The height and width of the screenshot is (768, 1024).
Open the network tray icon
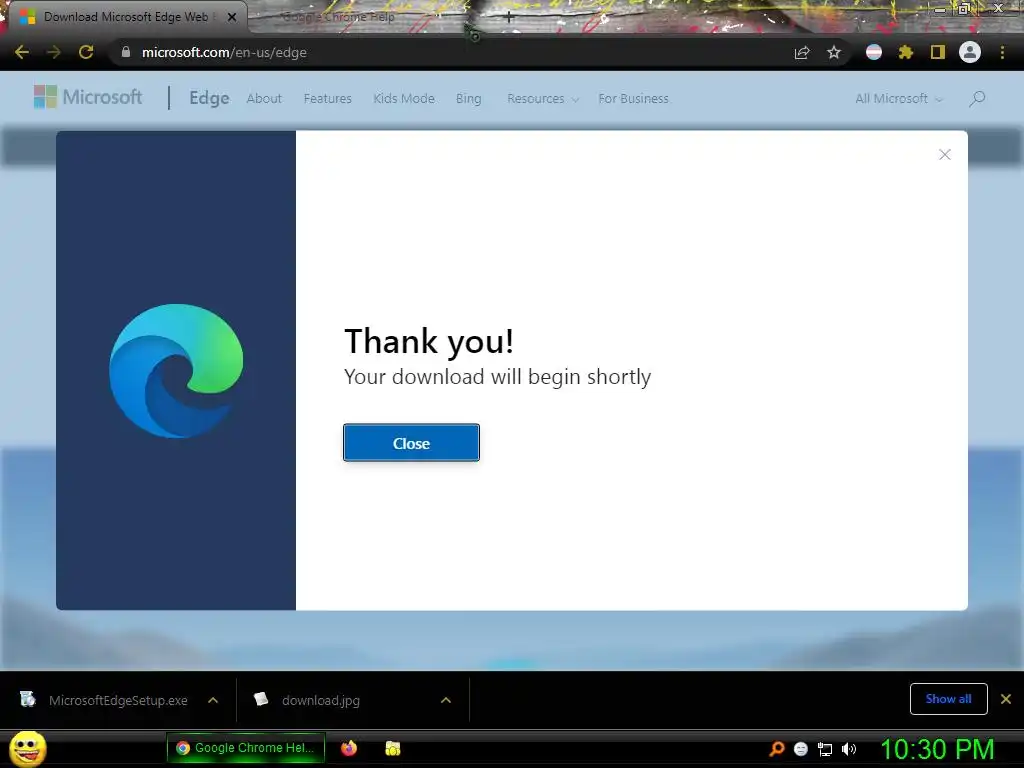tap(825, 750)
